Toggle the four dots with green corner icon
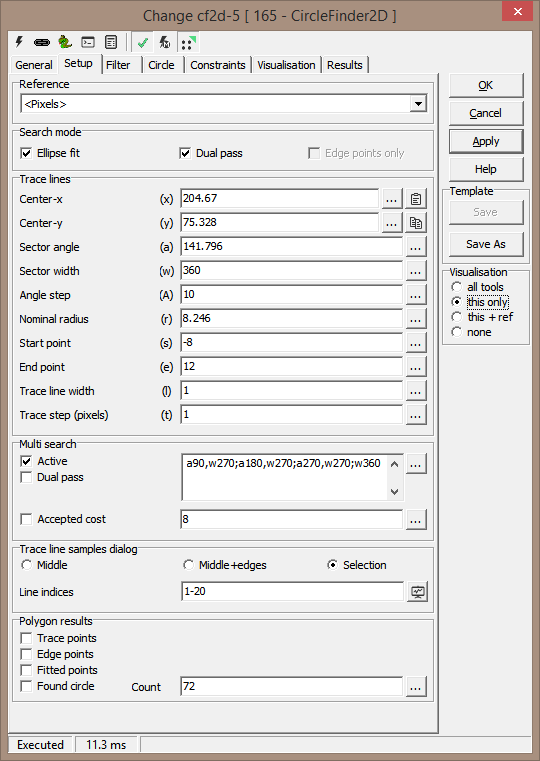Viewport: 540px width, 761px height. 188,43
